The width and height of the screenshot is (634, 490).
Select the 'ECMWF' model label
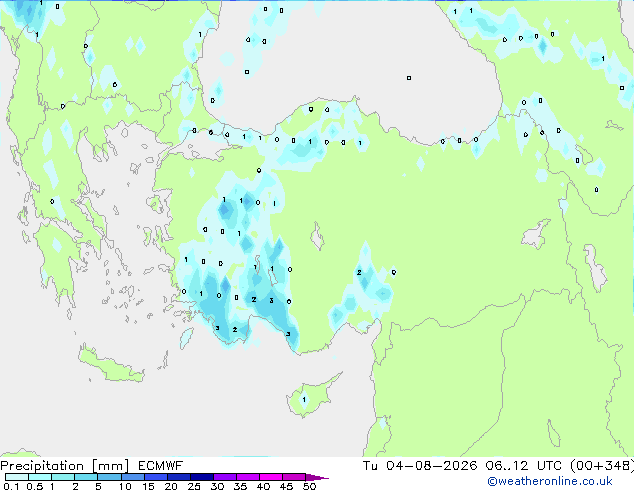(161, 466)
